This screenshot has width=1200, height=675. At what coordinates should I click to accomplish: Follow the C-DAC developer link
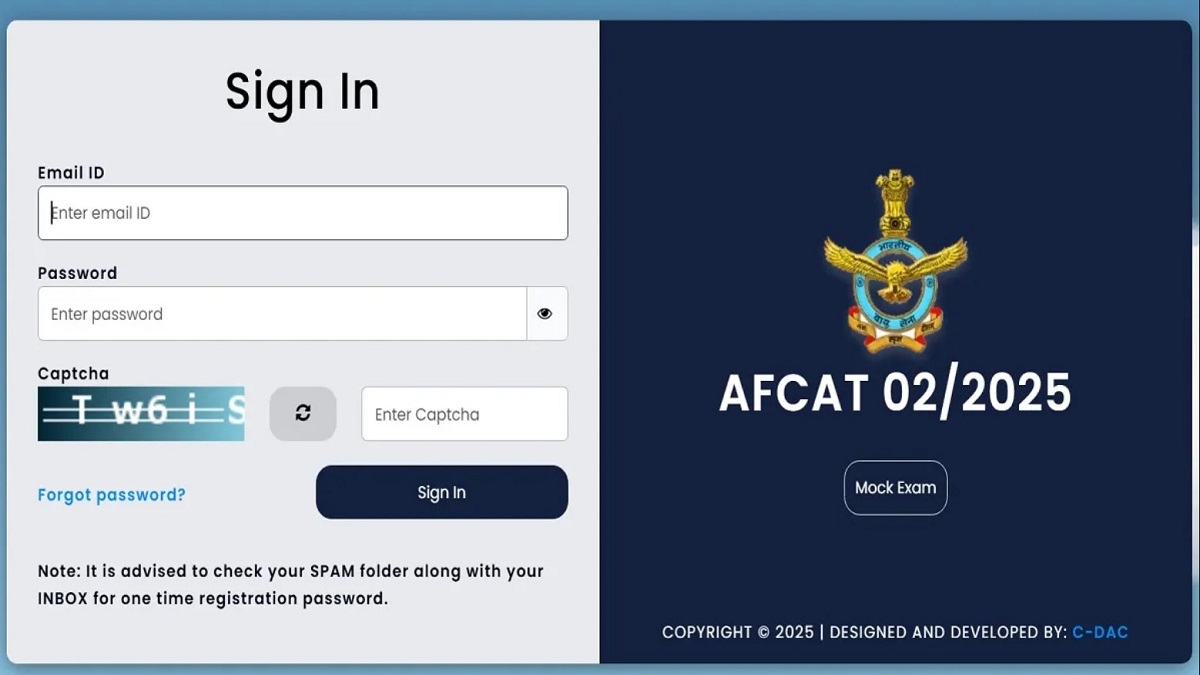click(1100, 632)
